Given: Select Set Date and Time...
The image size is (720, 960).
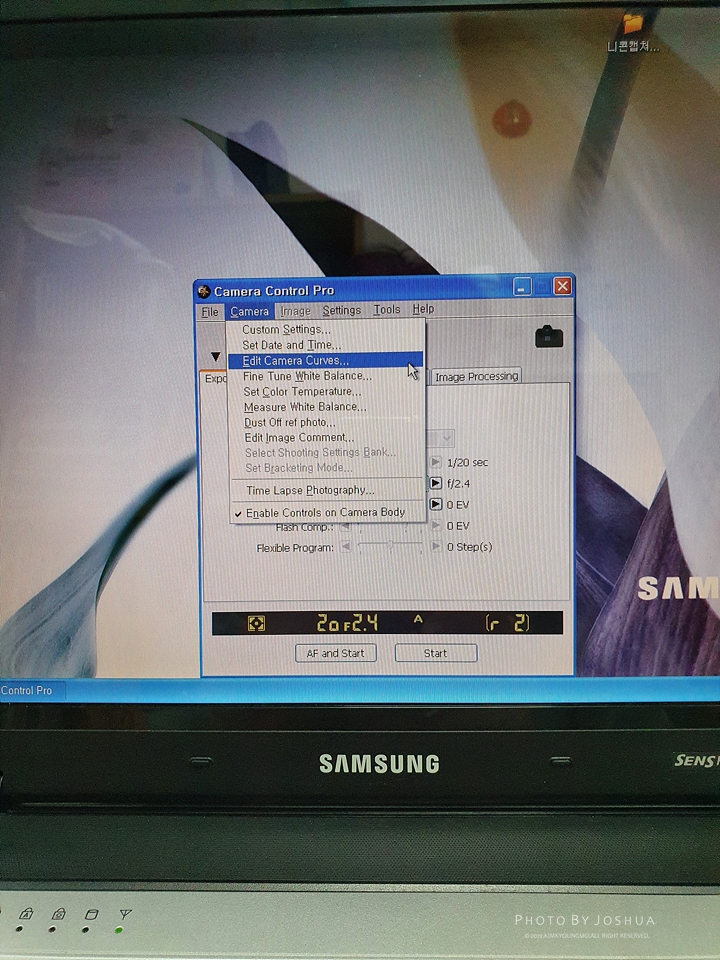Looking at the screenshot, I should 326,345.
